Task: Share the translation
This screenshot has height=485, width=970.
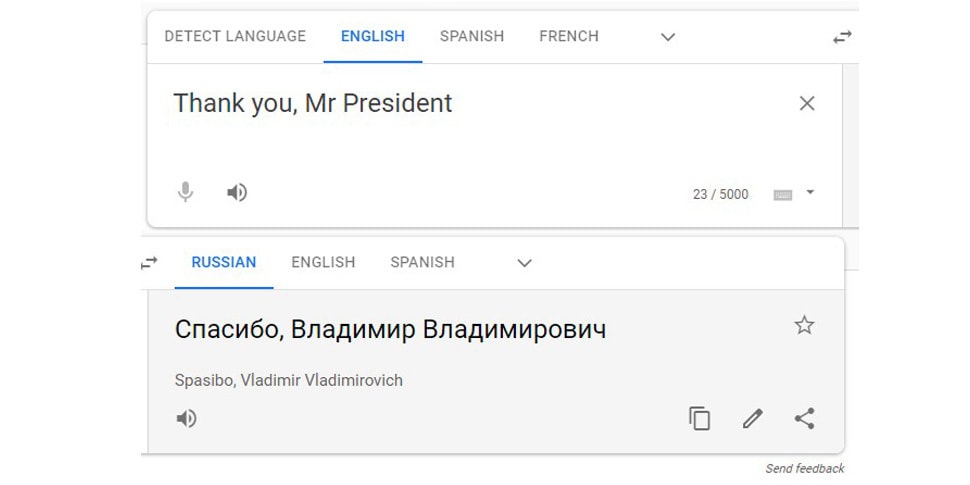Action: pos(804,418)
